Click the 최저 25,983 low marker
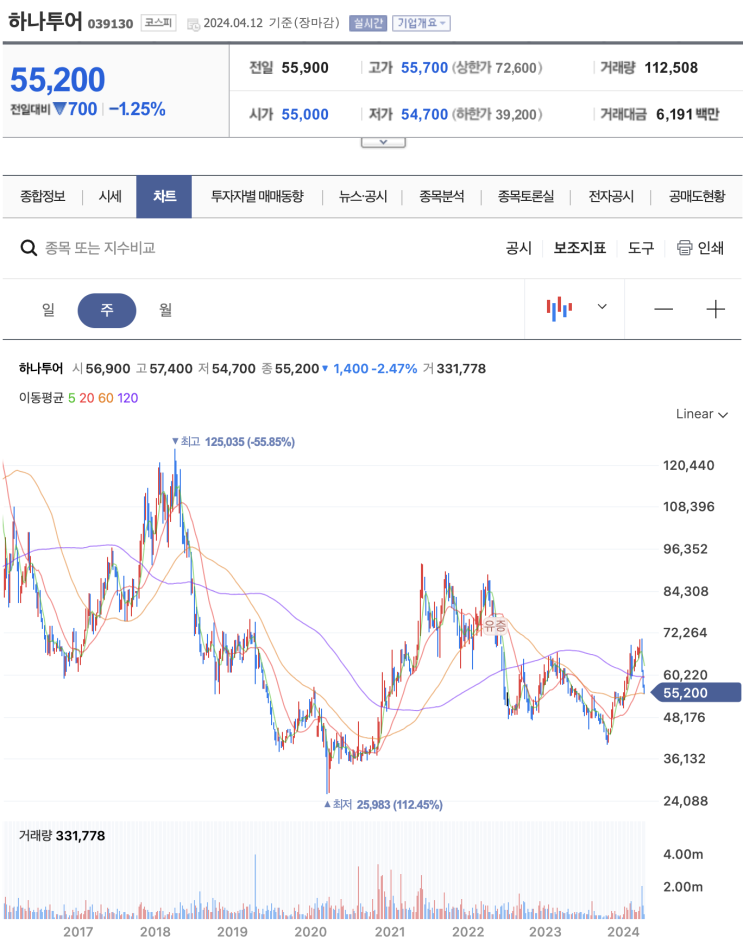743x943 pixels. [x=383, y=804]
